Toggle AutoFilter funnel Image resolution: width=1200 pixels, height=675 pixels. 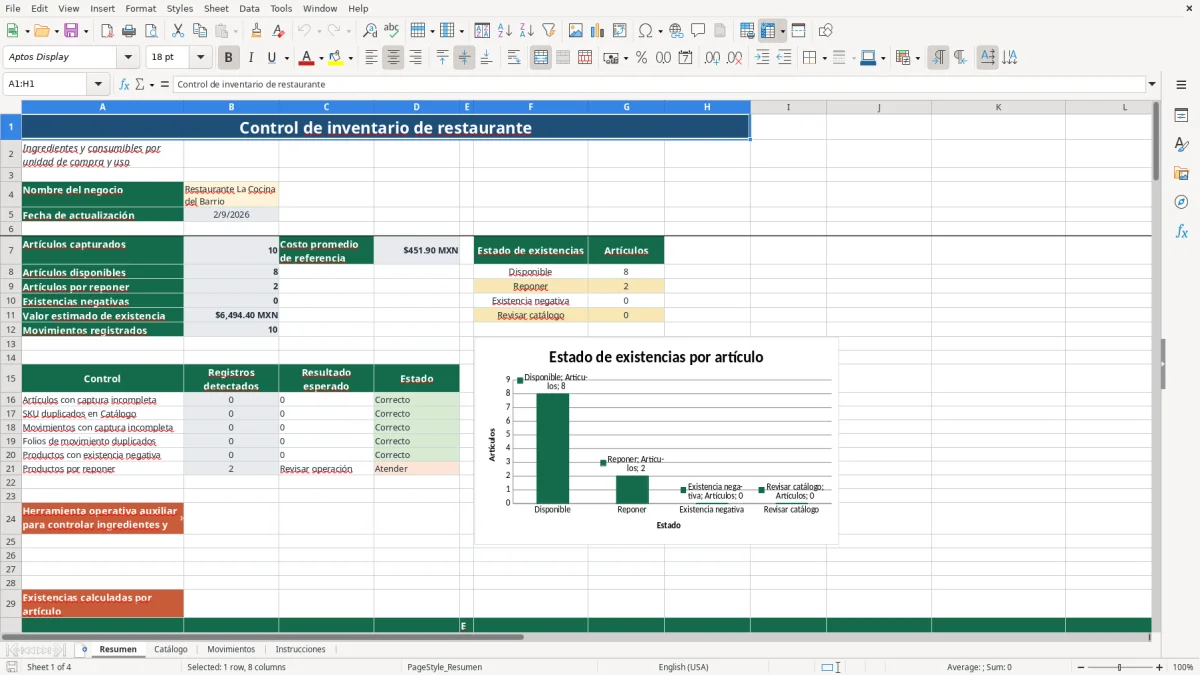[548, 31]
